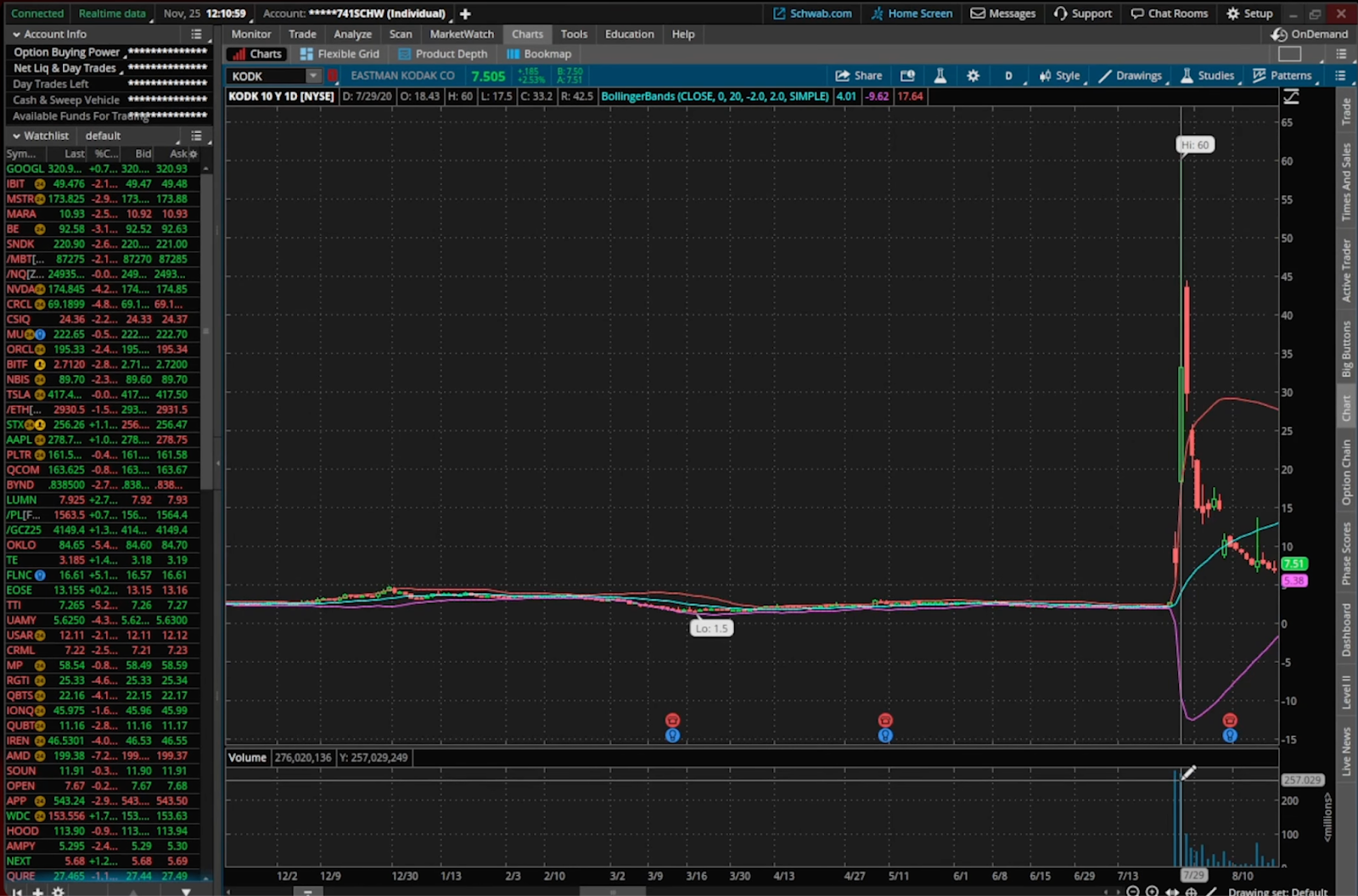Add account with plus icon
The image size is (1358, 896).
click(465, 14)
